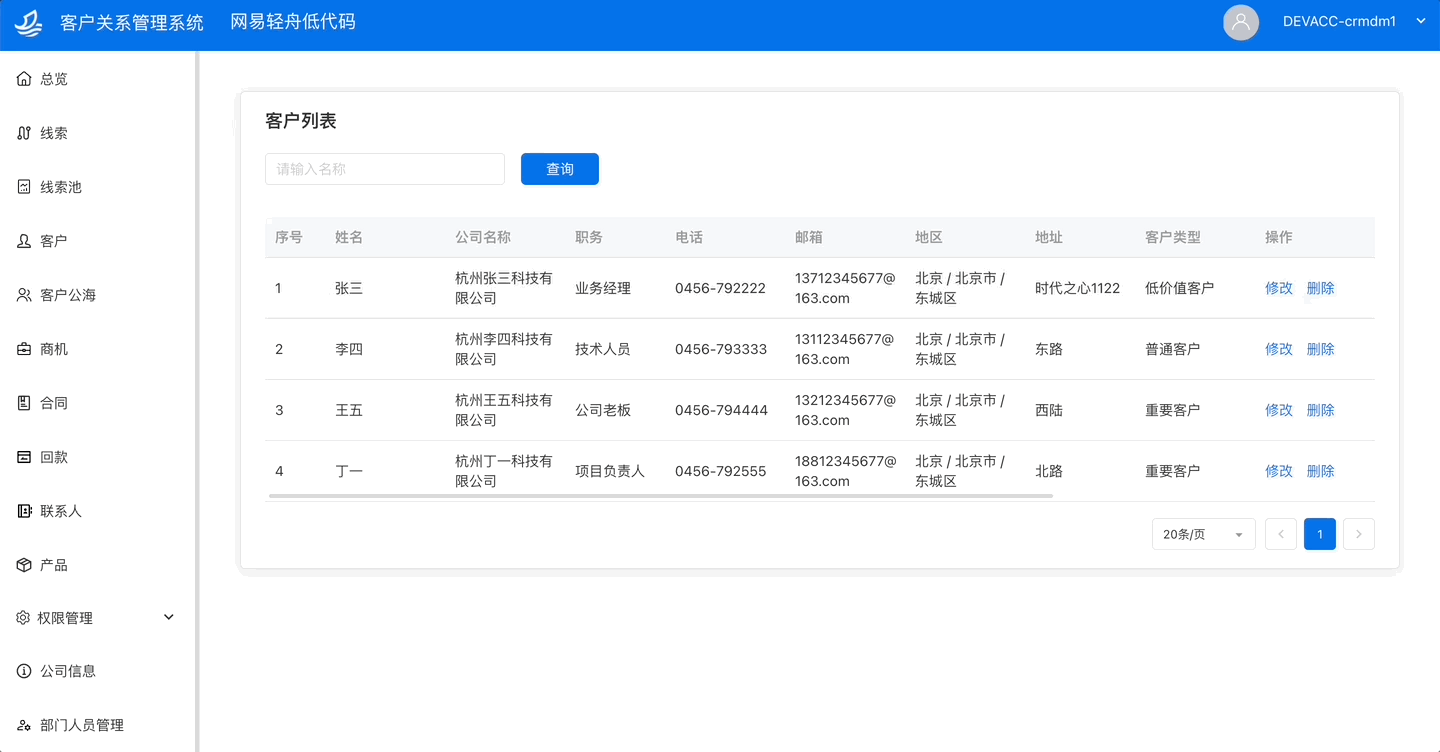
Task: Click the user avatar icon
Action: 1241,22
